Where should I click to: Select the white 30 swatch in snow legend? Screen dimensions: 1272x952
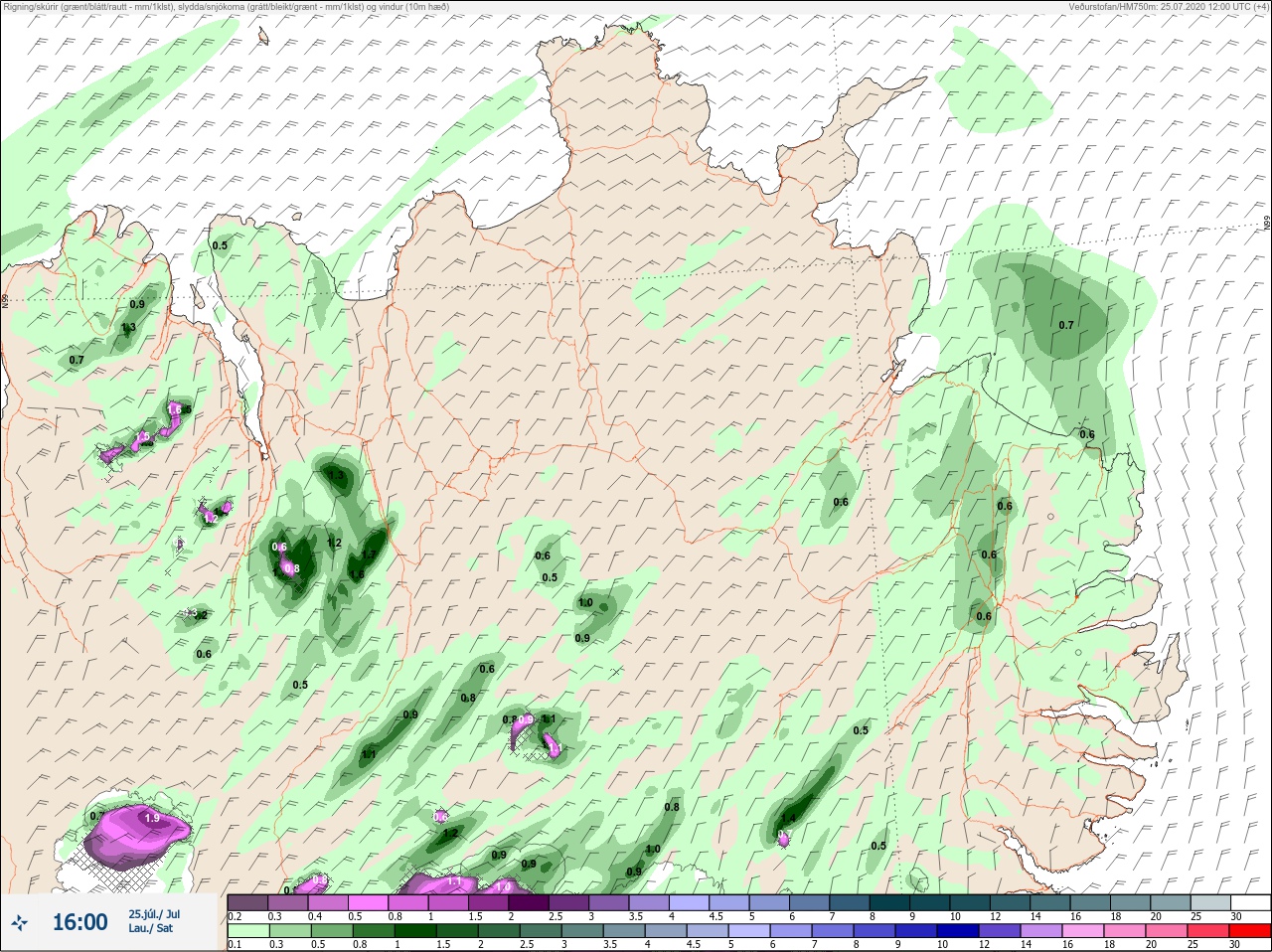click(x=1250, y=902)
